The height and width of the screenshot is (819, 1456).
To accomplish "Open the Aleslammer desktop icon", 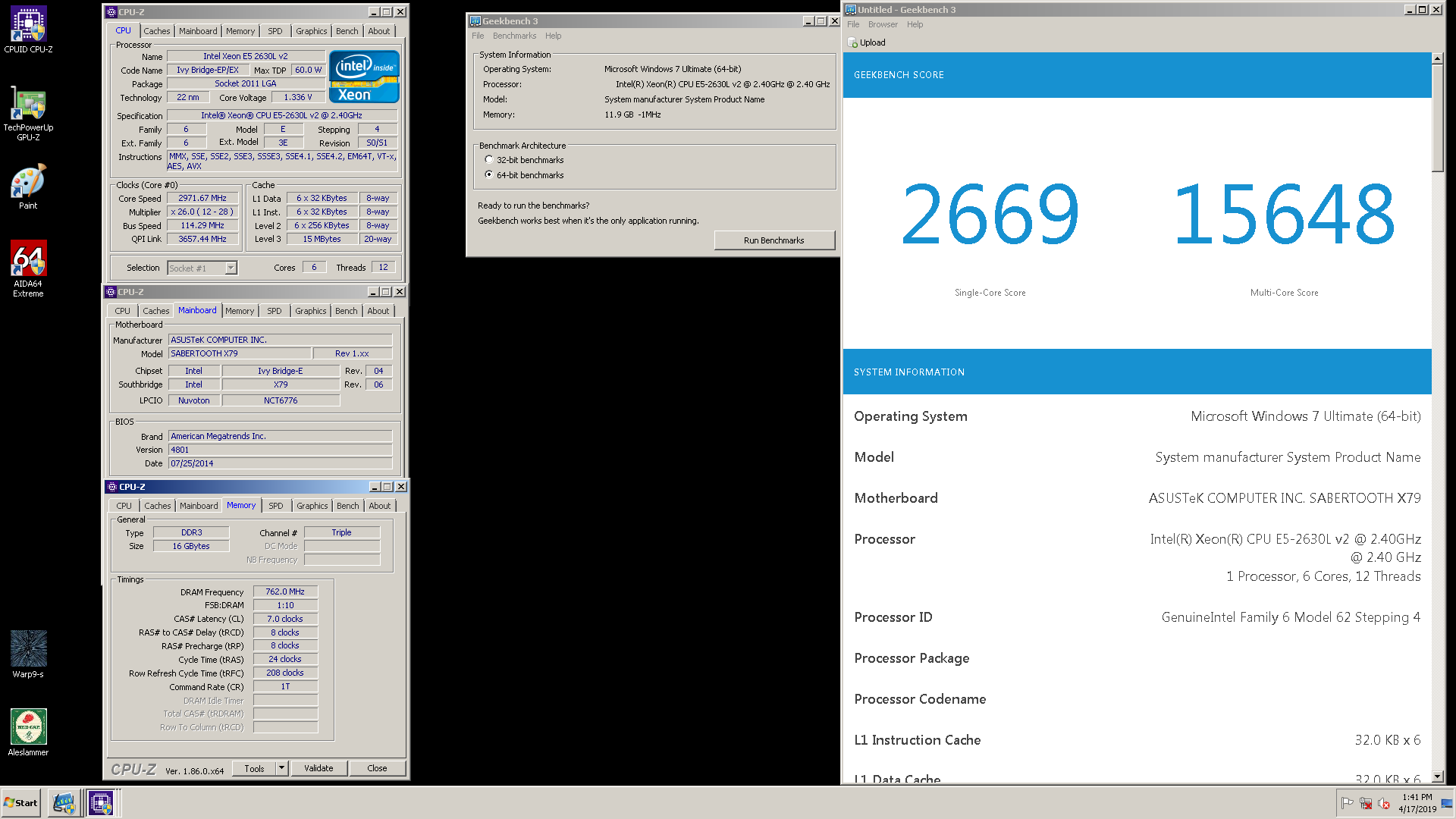I will (28, 733).
